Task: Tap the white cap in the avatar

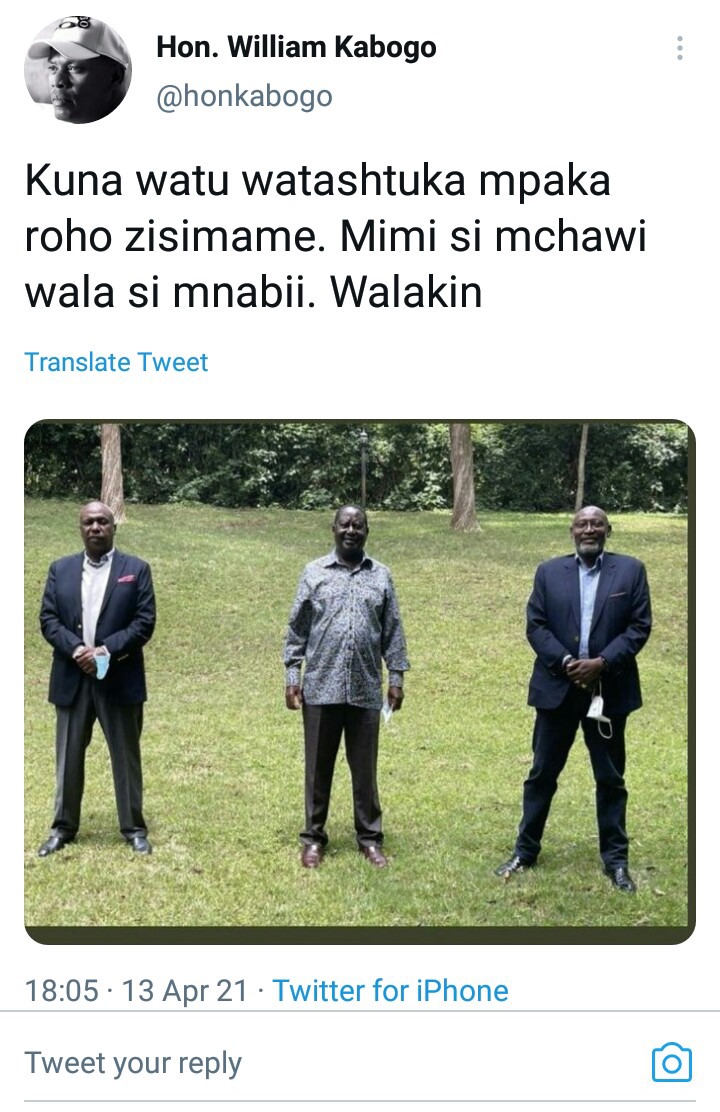Action: pos(78,44)
